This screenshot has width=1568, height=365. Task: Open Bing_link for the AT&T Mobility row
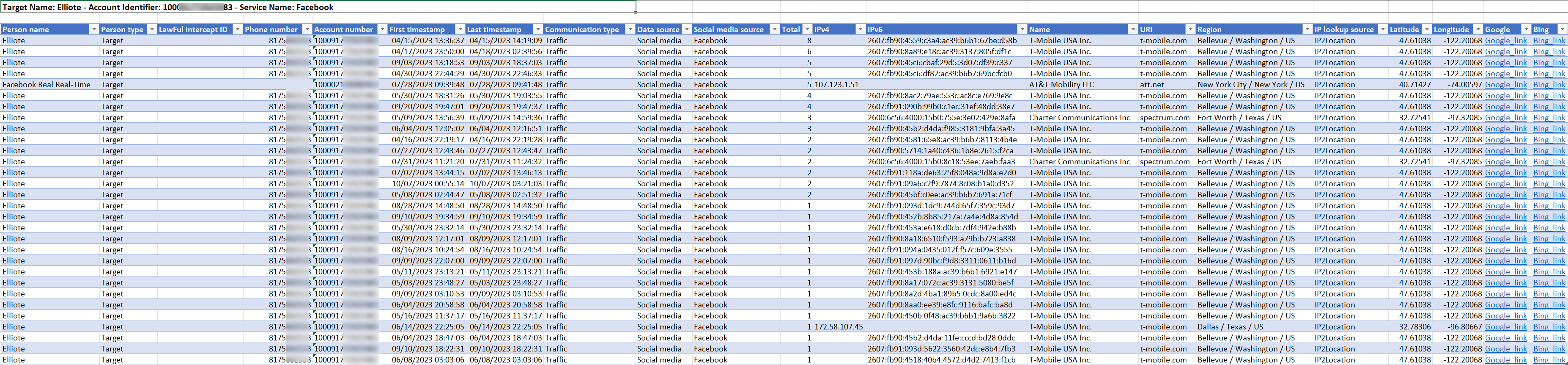(1549, 85)
